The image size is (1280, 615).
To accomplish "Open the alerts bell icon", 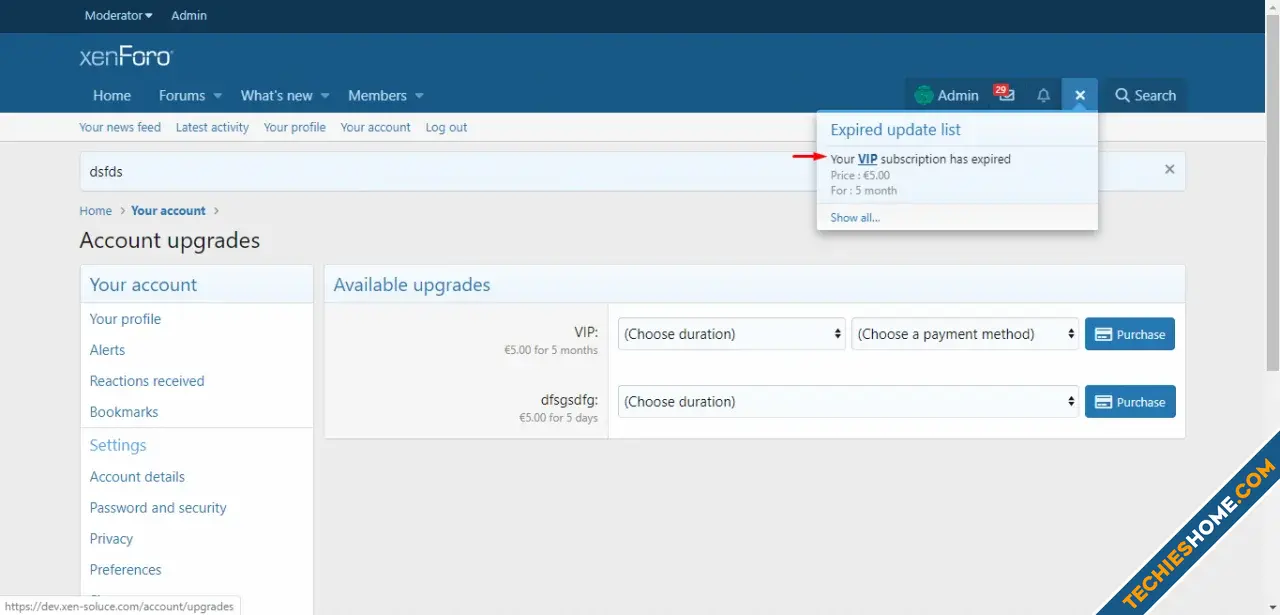I will 1043,95.
